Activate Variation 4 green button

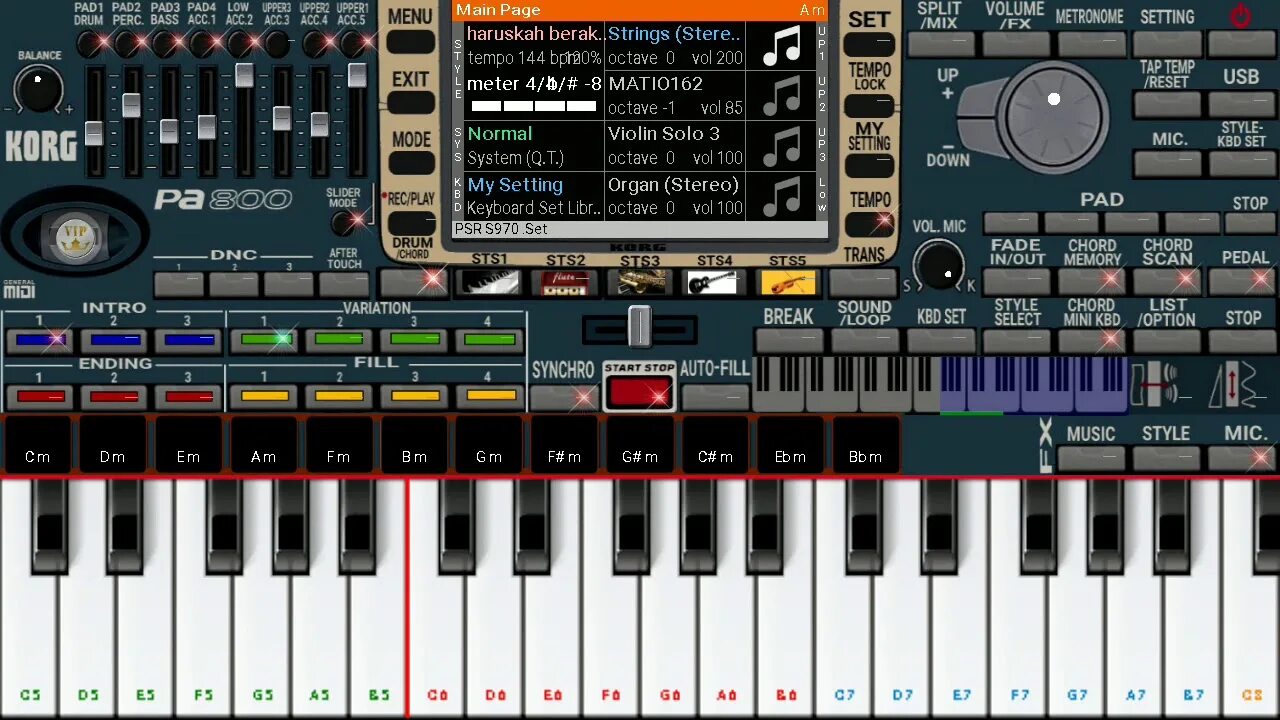point(488,340)
